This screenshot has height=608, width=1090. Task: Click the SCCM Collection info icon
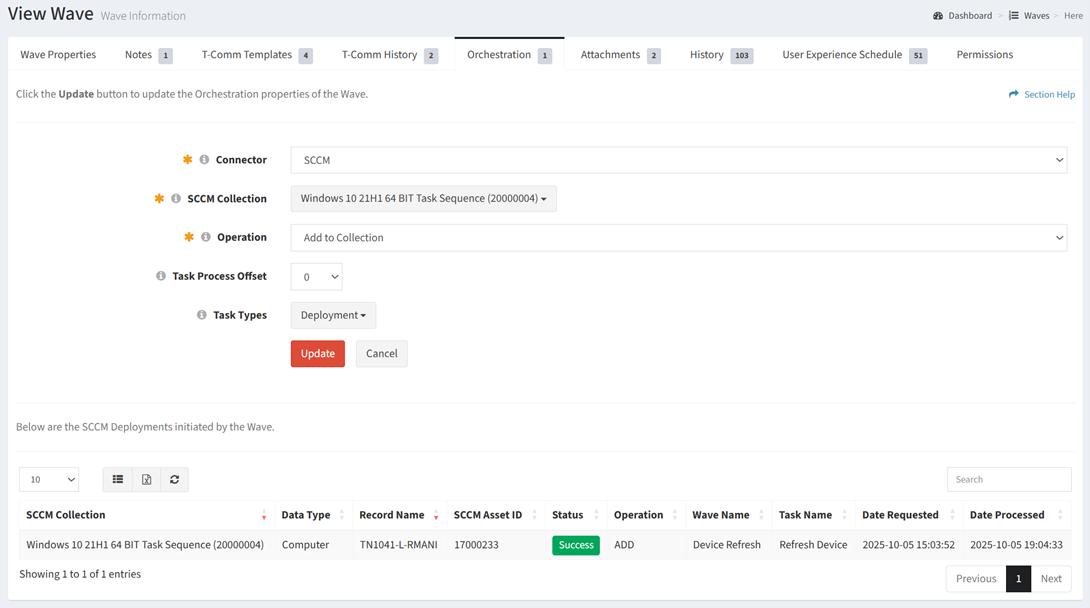[x=176, y=199]
